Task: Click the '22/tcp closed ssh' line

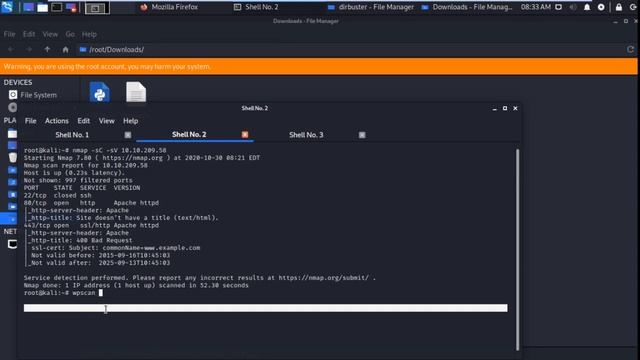Action: pyautogui.click(x=57, y=195)
